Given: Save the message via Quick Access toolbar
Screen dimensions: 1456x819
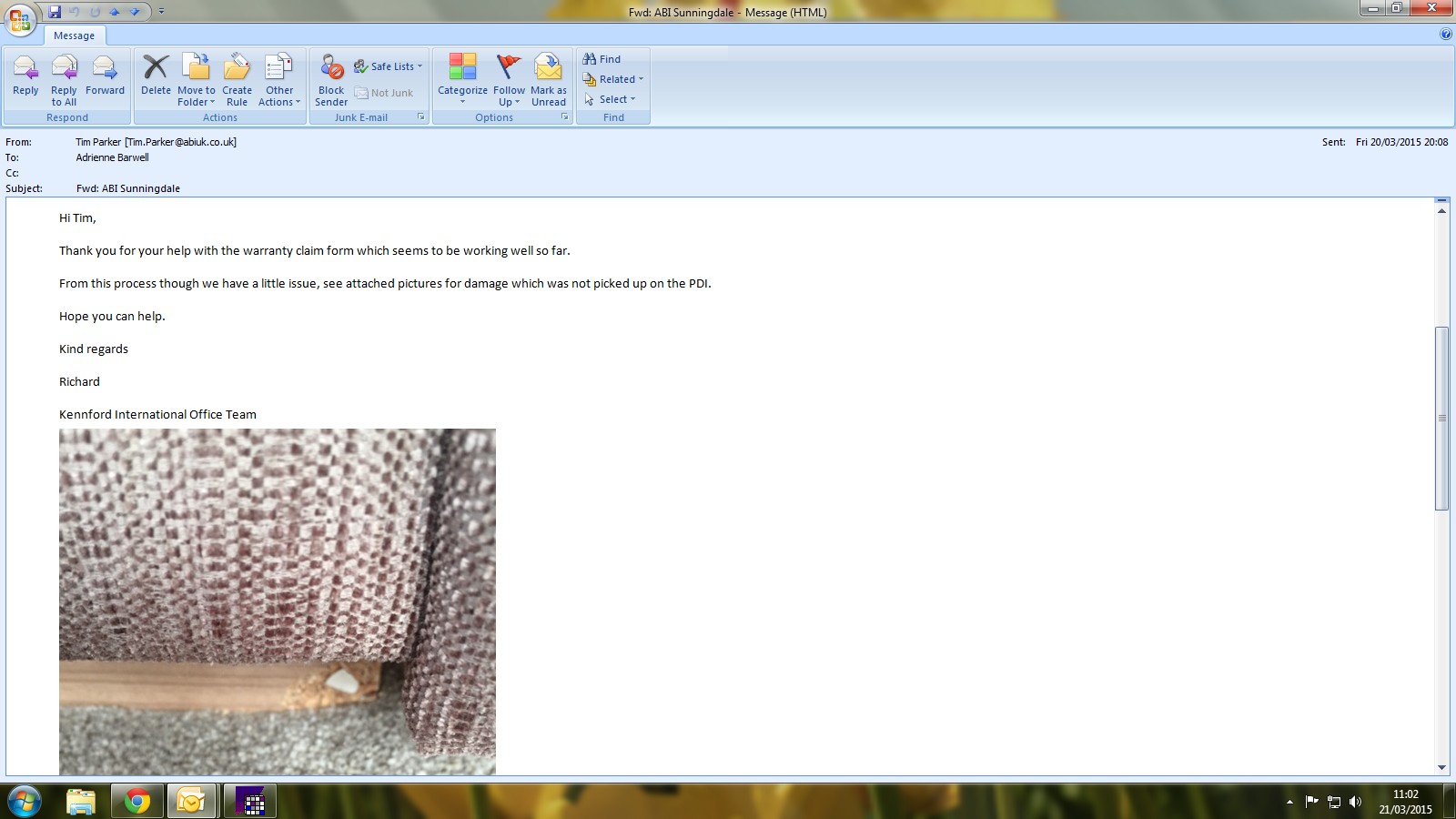Looking at the screenshot, I should [55, 12].
